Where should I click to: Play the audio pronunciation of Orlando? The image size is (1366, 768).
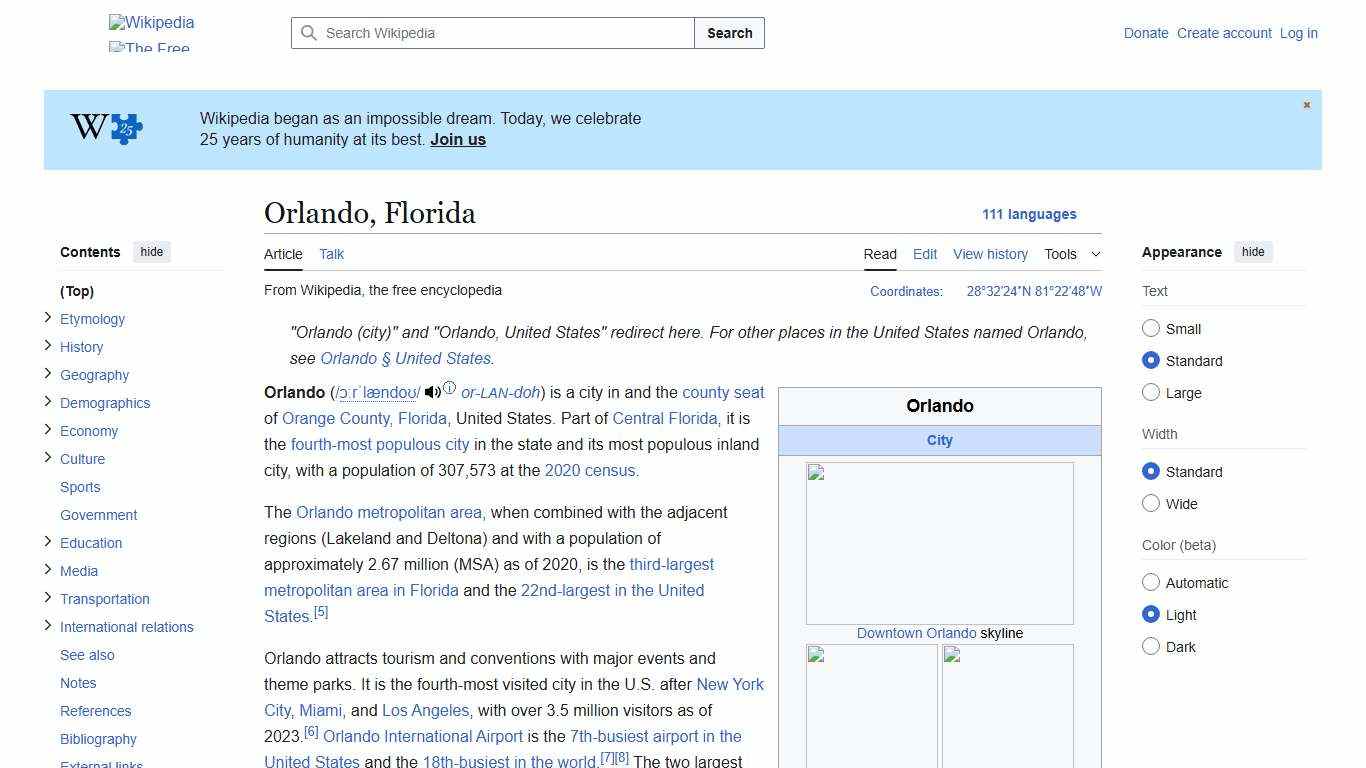[432, 392]
